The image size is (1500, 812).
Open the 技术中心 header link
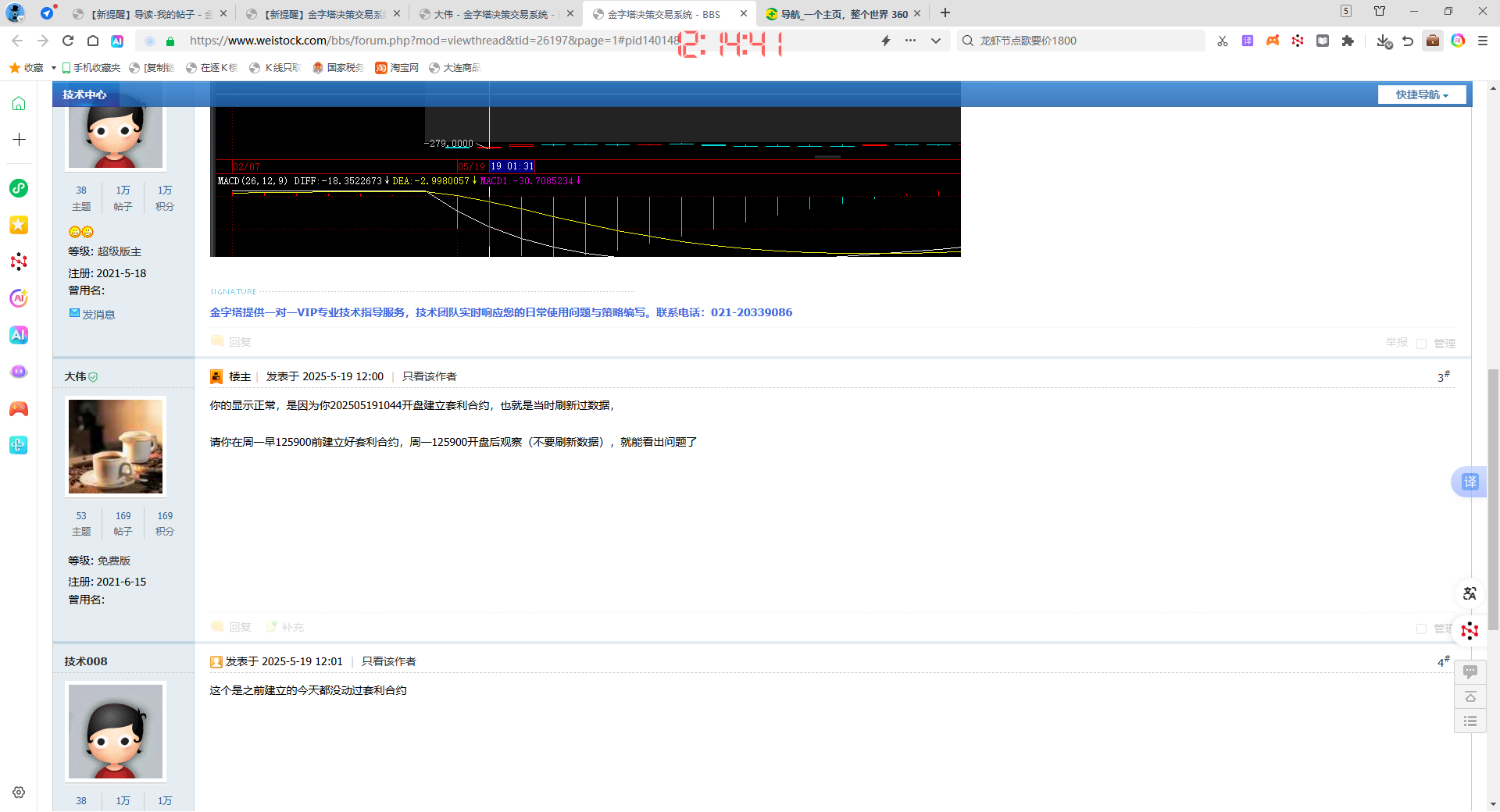tap(84, 94)
